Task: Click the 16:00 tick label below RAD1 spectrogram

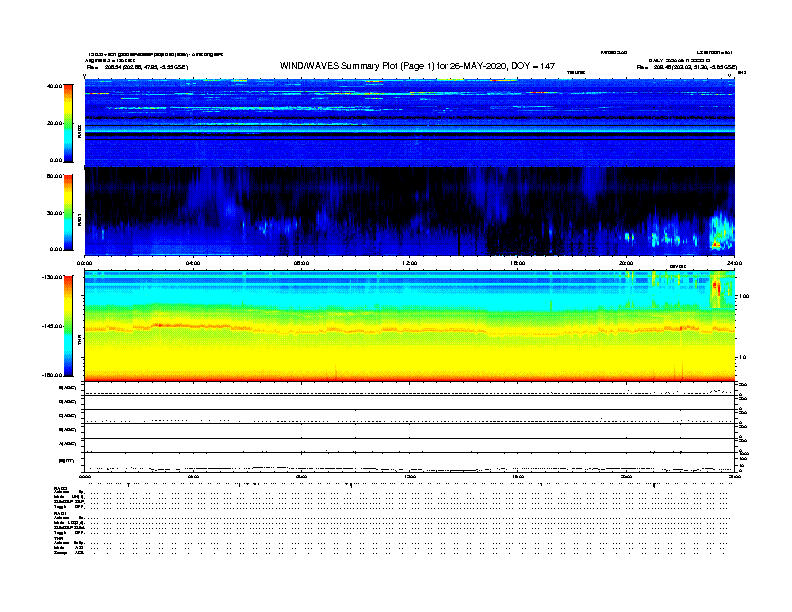Action: click(518, 263)
